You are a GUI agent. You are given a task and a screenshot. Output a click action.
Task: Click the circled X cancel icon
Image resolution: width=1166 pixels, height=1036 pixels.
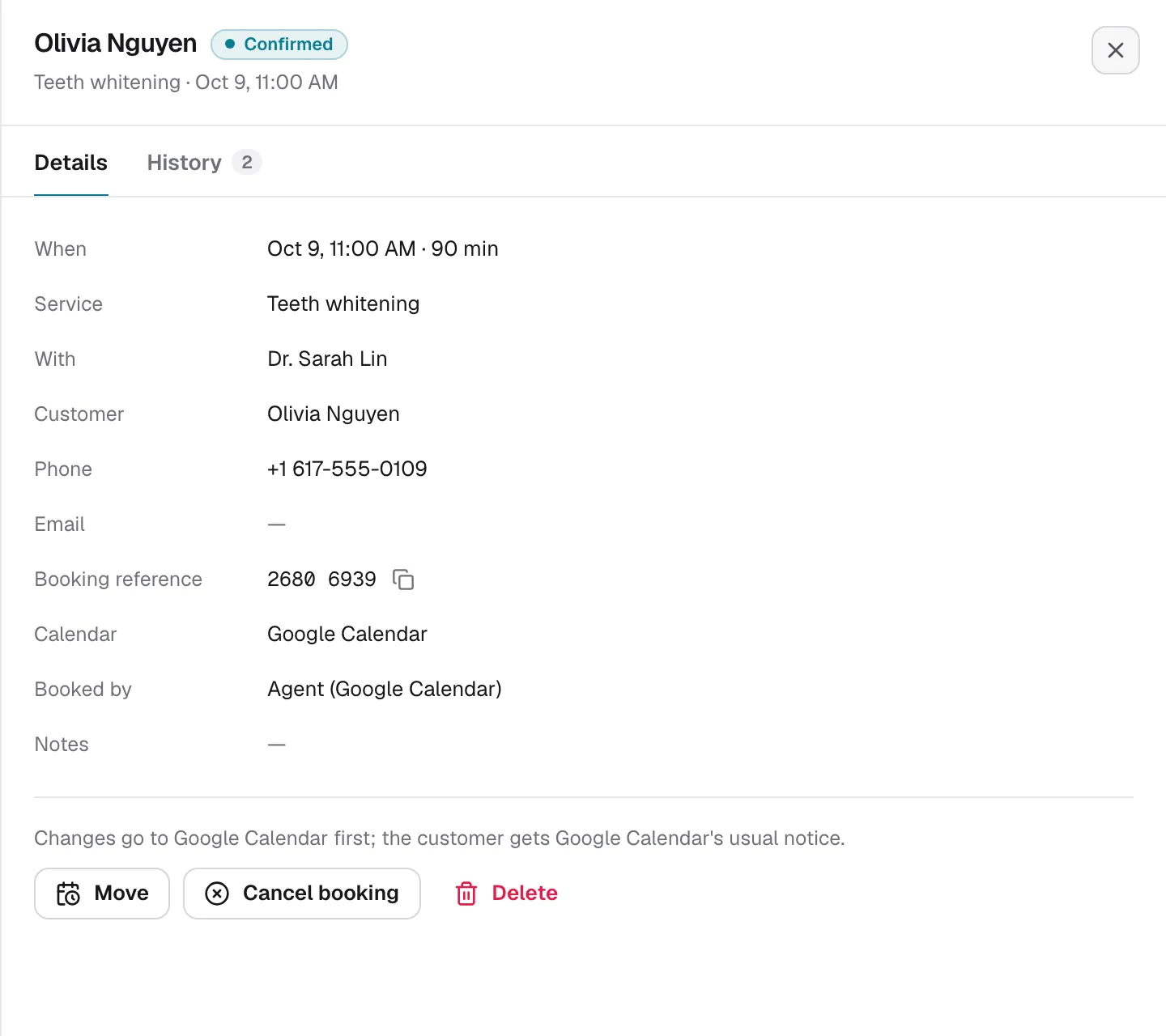217,894
